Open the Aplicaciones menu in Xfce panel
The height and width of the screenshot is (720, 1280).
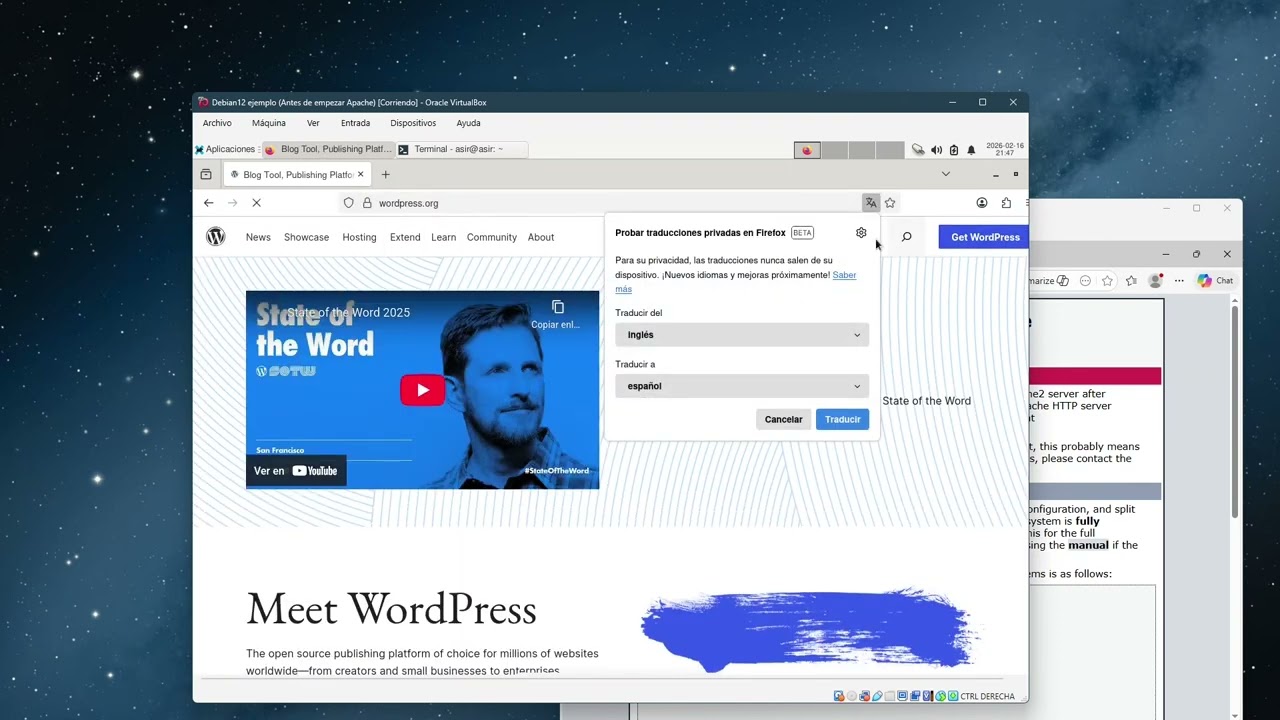click(x=227, y=150)
